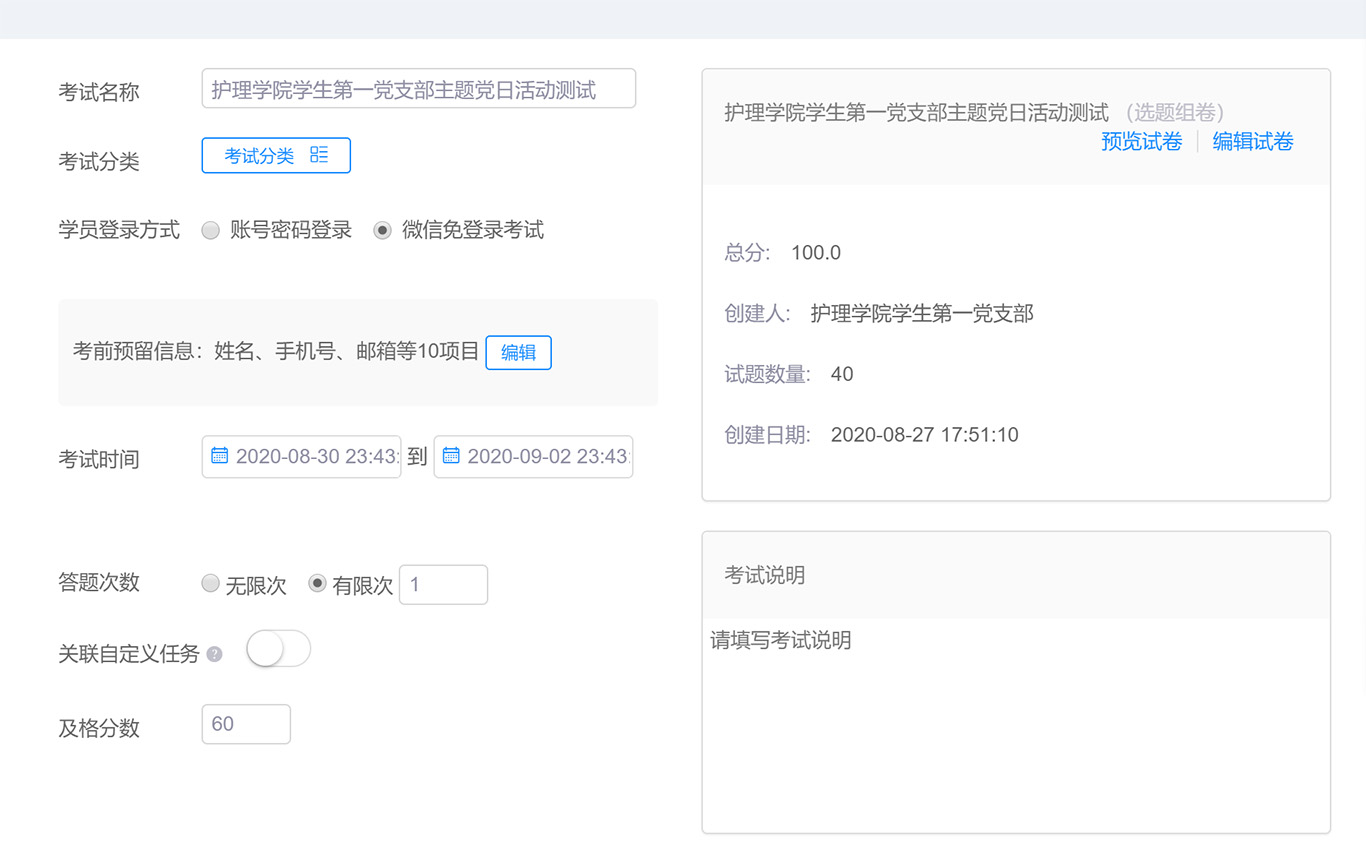This screenshot has width=1366, height=863.
Task: Click the list icon in 考试分类 button
Action: [x=319, y=155]
